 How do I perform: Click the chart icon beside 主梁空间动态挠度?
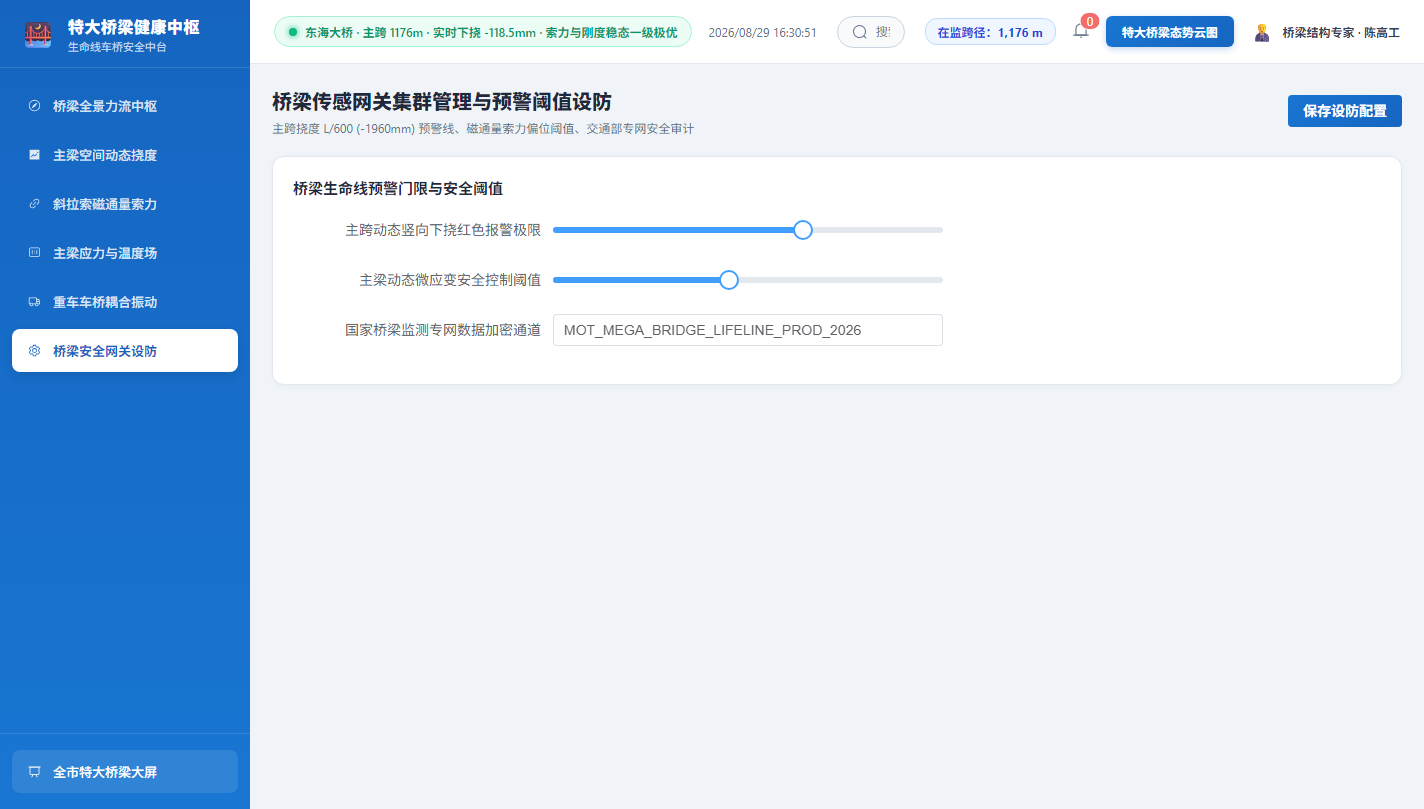(x=34, y=155)
